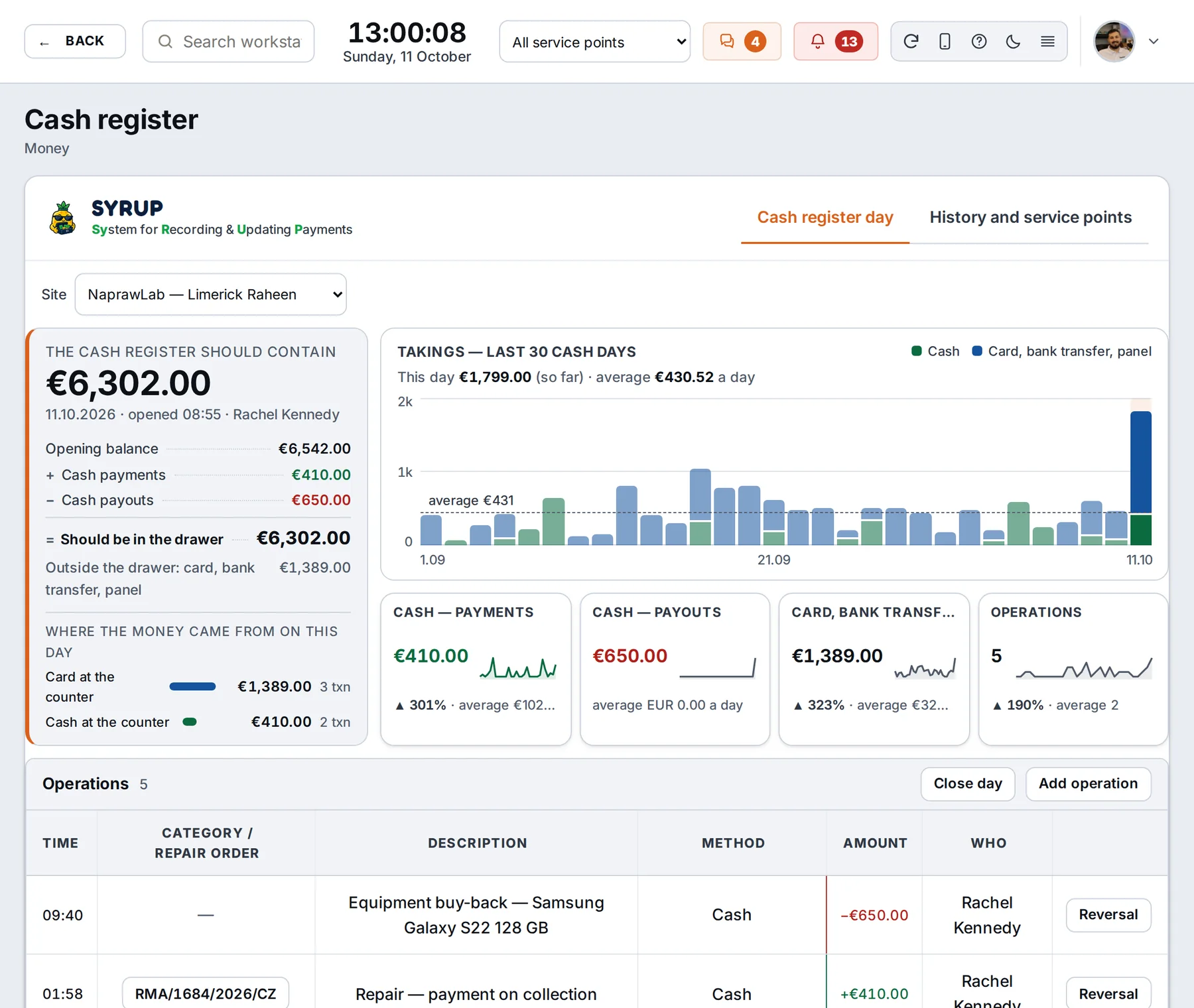Open repair order RMA/1684/2026/CZ
The height and width of the screenshot is (1008, 1194).
click(x=206, y=993)
